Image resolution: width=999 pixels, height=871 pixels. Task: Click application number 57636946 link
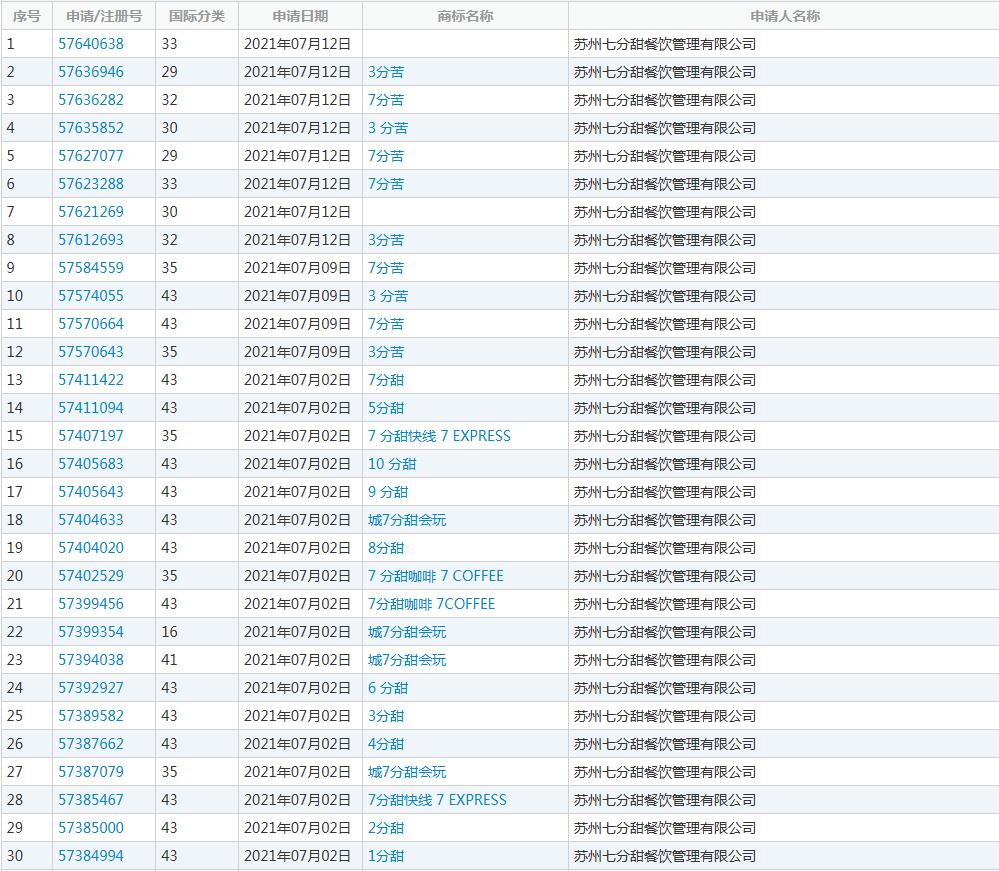(x=91, y=72)
